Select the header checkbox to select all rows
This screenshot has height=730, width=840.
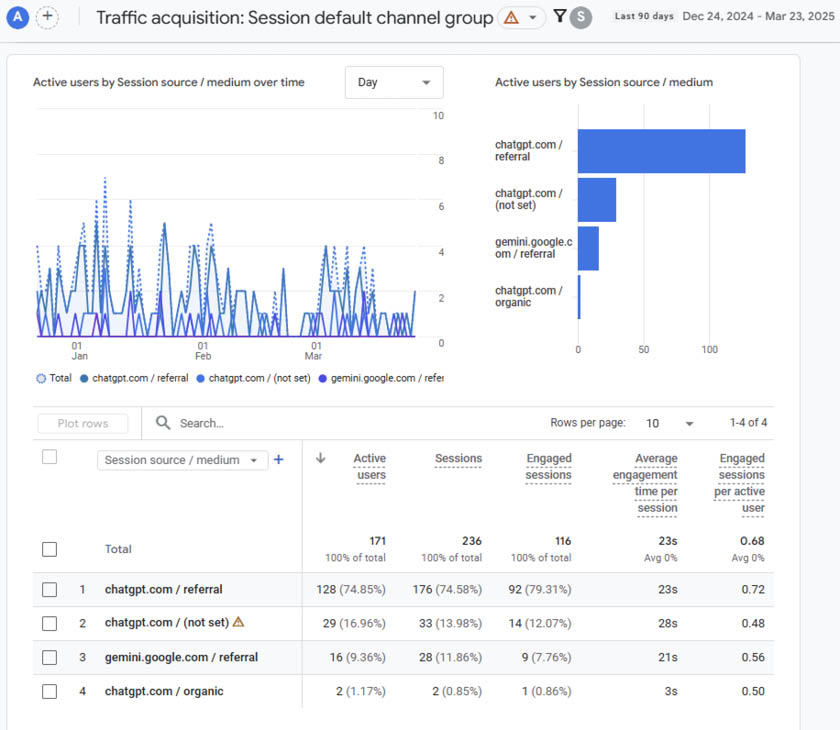(49, 455)
